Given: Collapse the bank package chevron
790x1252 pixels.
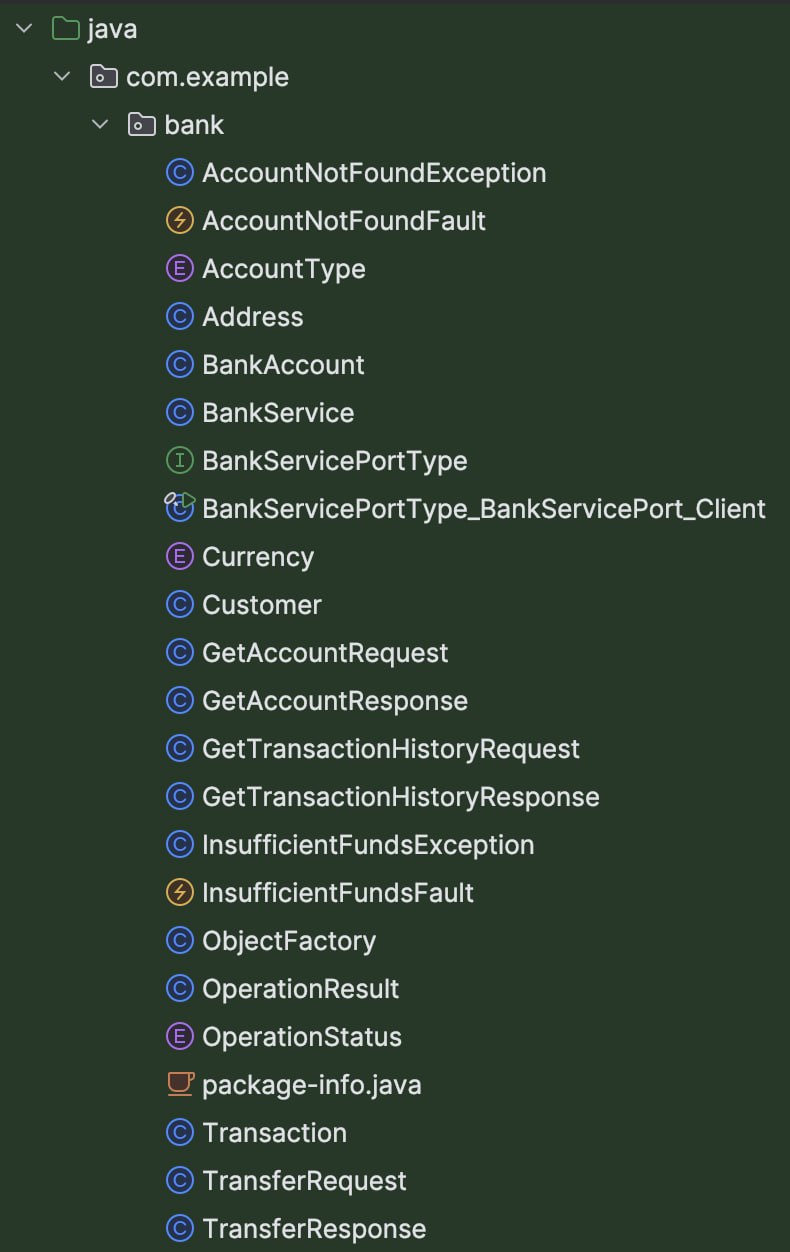Looking at the screenshot, I should click(100, 125).
